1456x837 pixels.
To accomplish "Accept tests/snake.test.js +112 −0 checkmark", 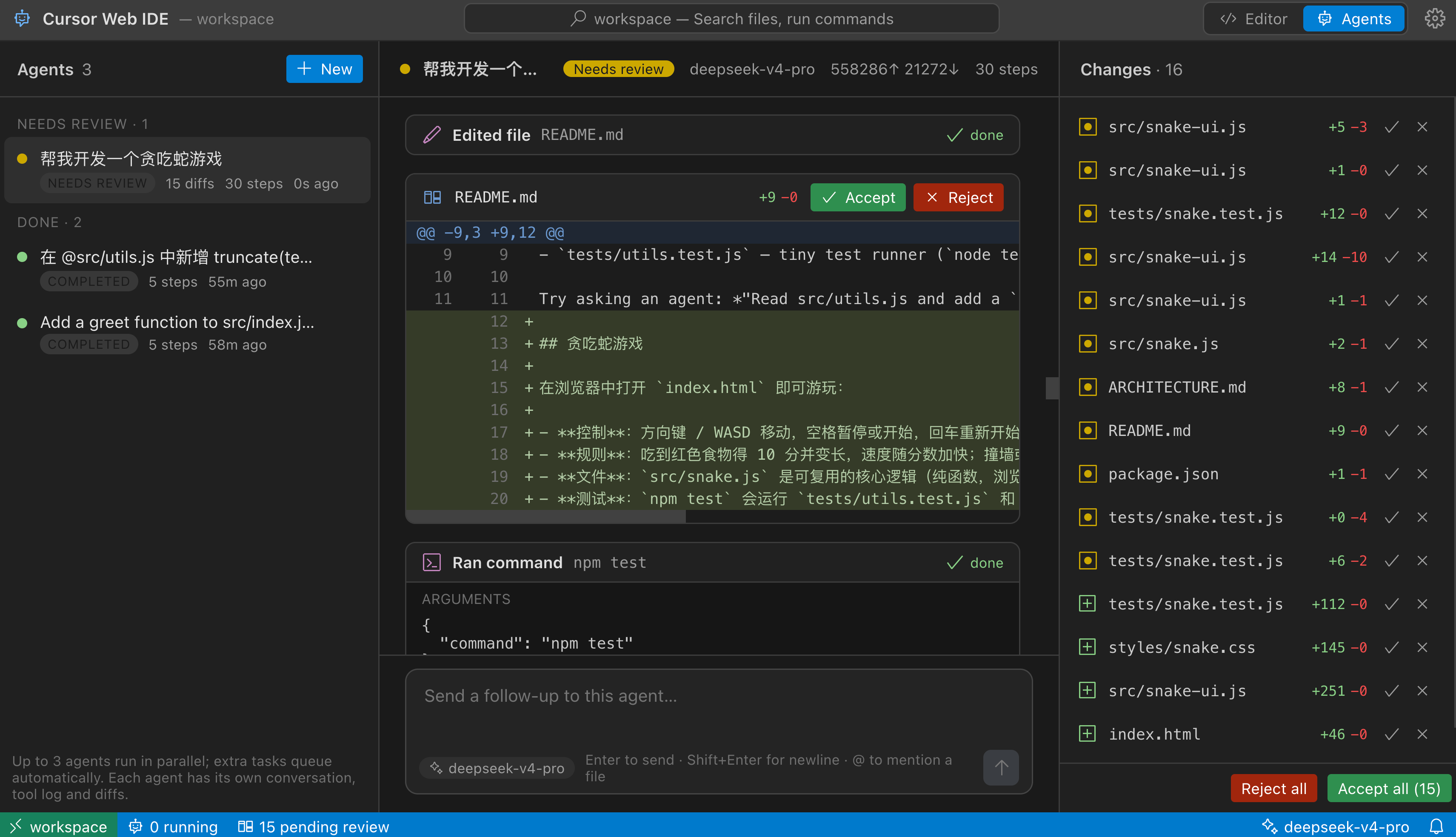I will (x=1392, y=604).
